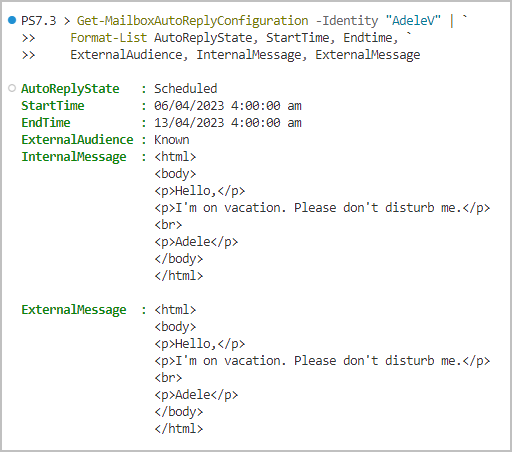Click <p>Adele</p> in ExternalMessage
This screenshot has width=512, height=452.
tap(196, 395)
